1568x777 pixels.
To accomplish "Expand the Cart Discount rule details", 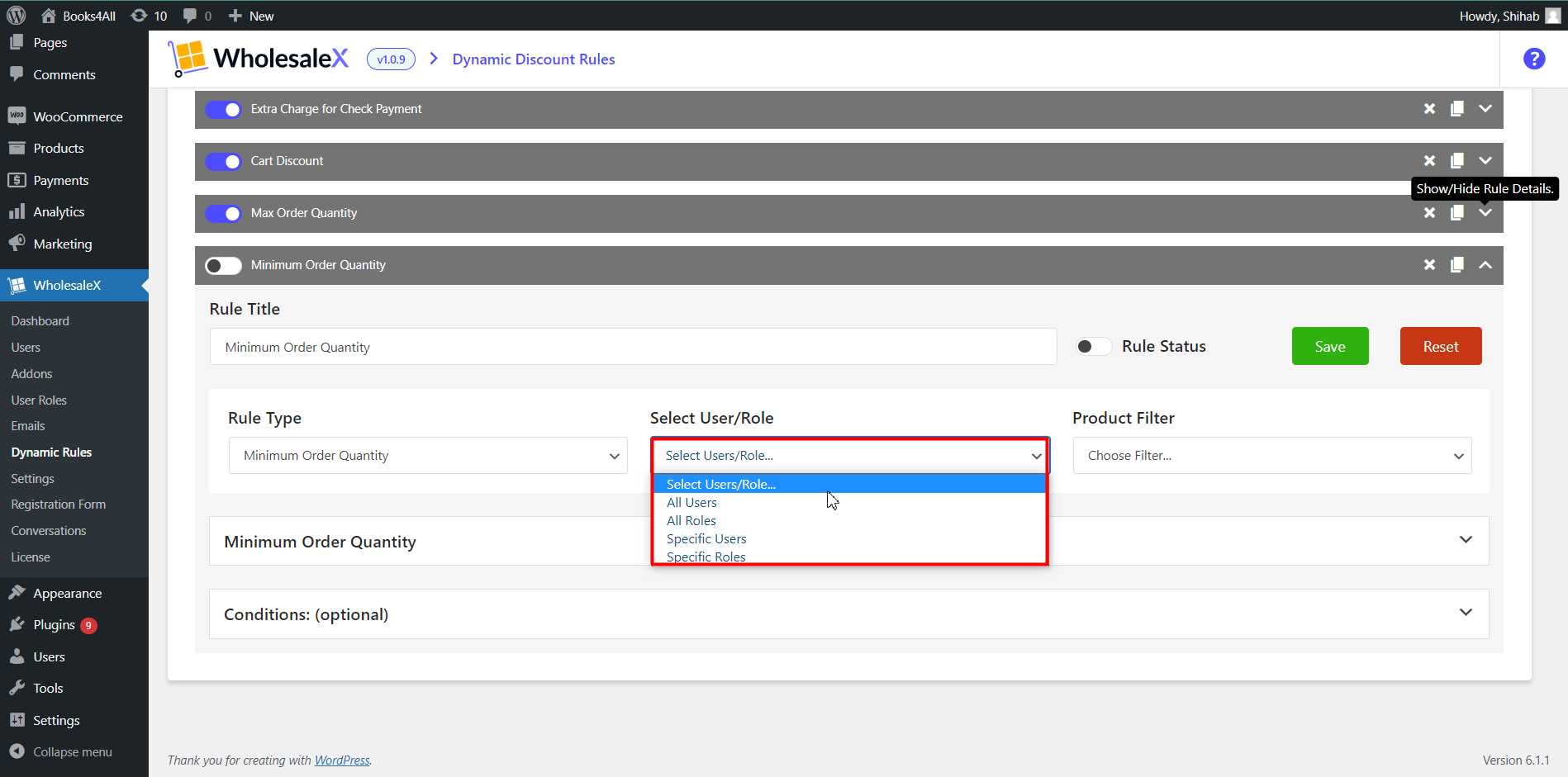I will pyautogui.click(x=1485, y=161).
